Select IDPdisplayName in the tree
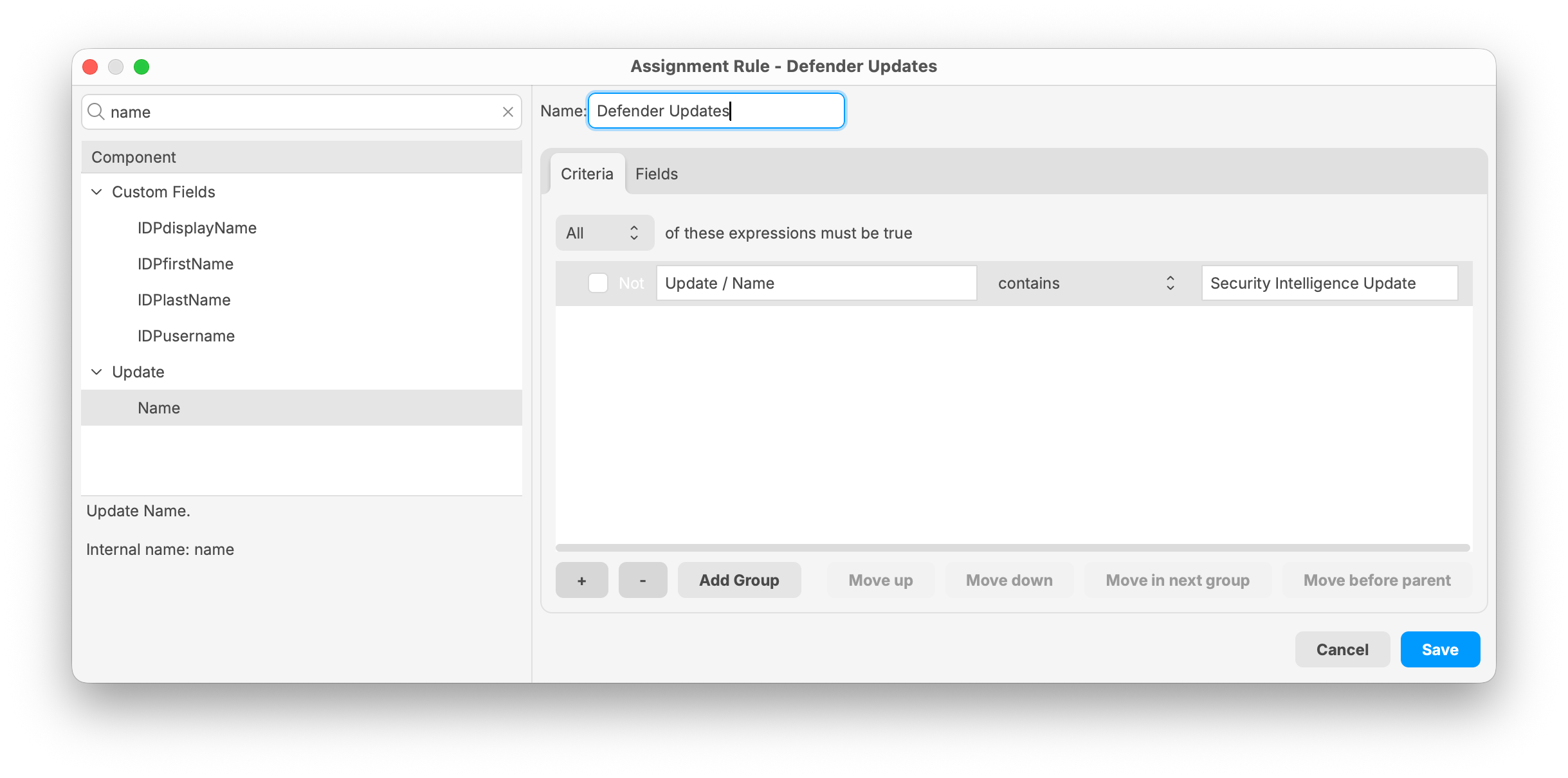The image size is (1568, 778). (302, 228)
